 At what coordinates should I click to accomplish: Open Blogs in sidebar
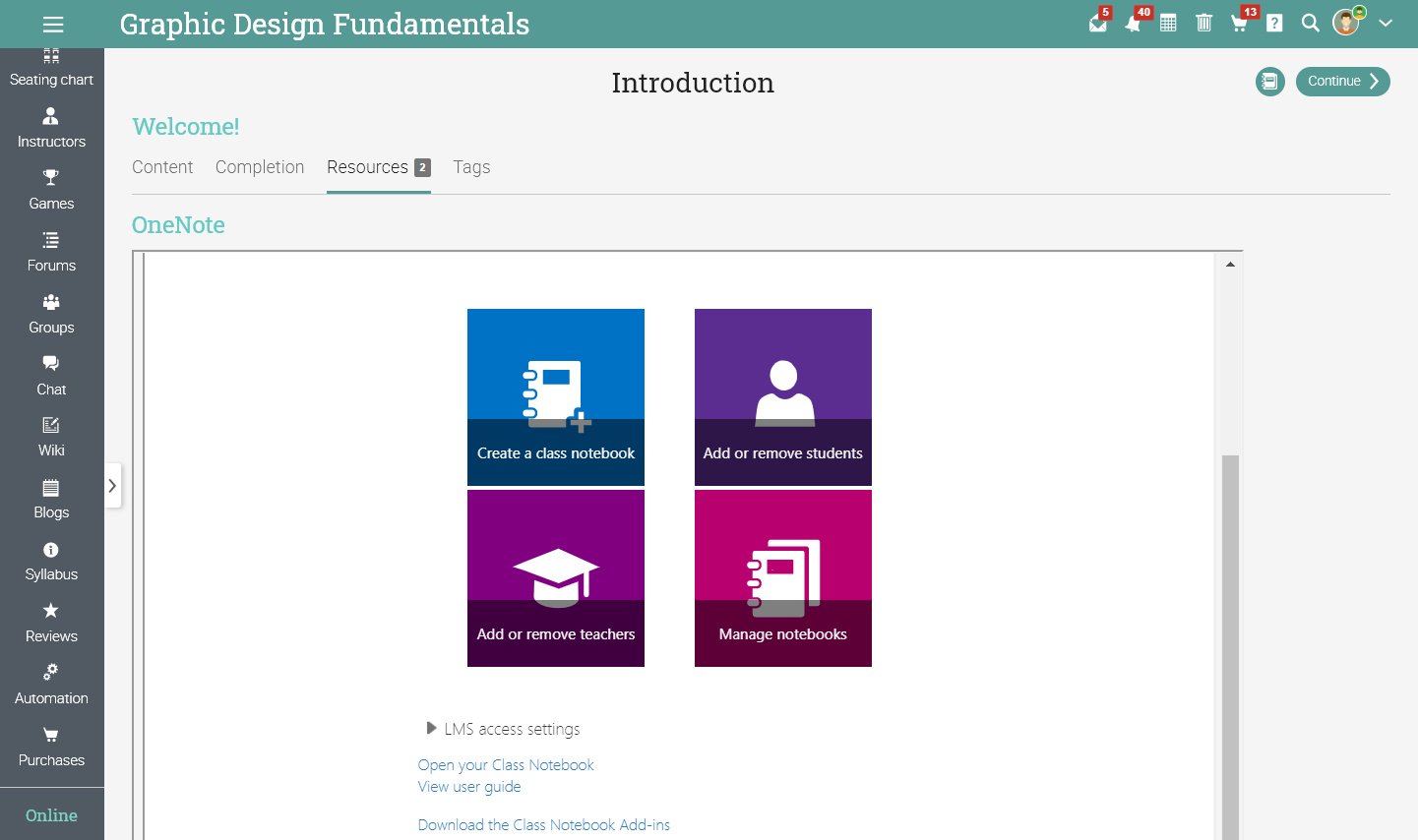click(51, 500)
